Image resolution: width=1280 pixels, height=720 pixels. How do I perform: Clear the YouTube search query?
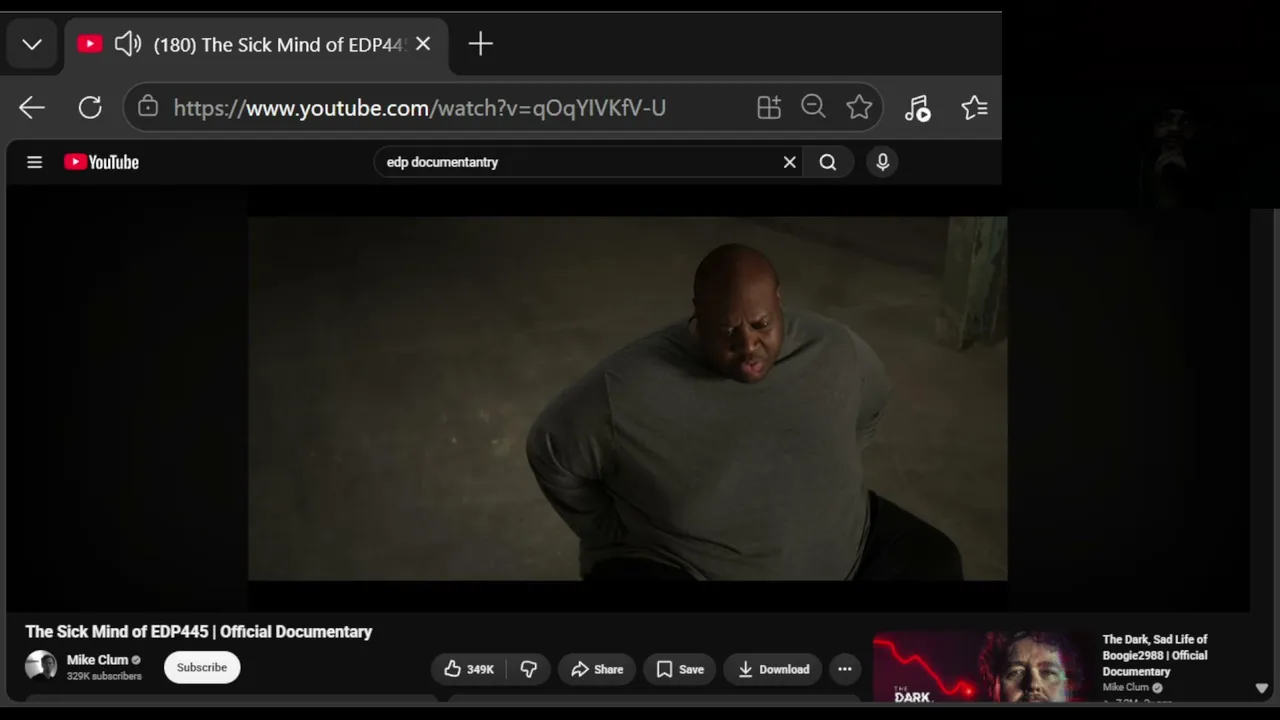pyautogui.click(x=790, y=162)
